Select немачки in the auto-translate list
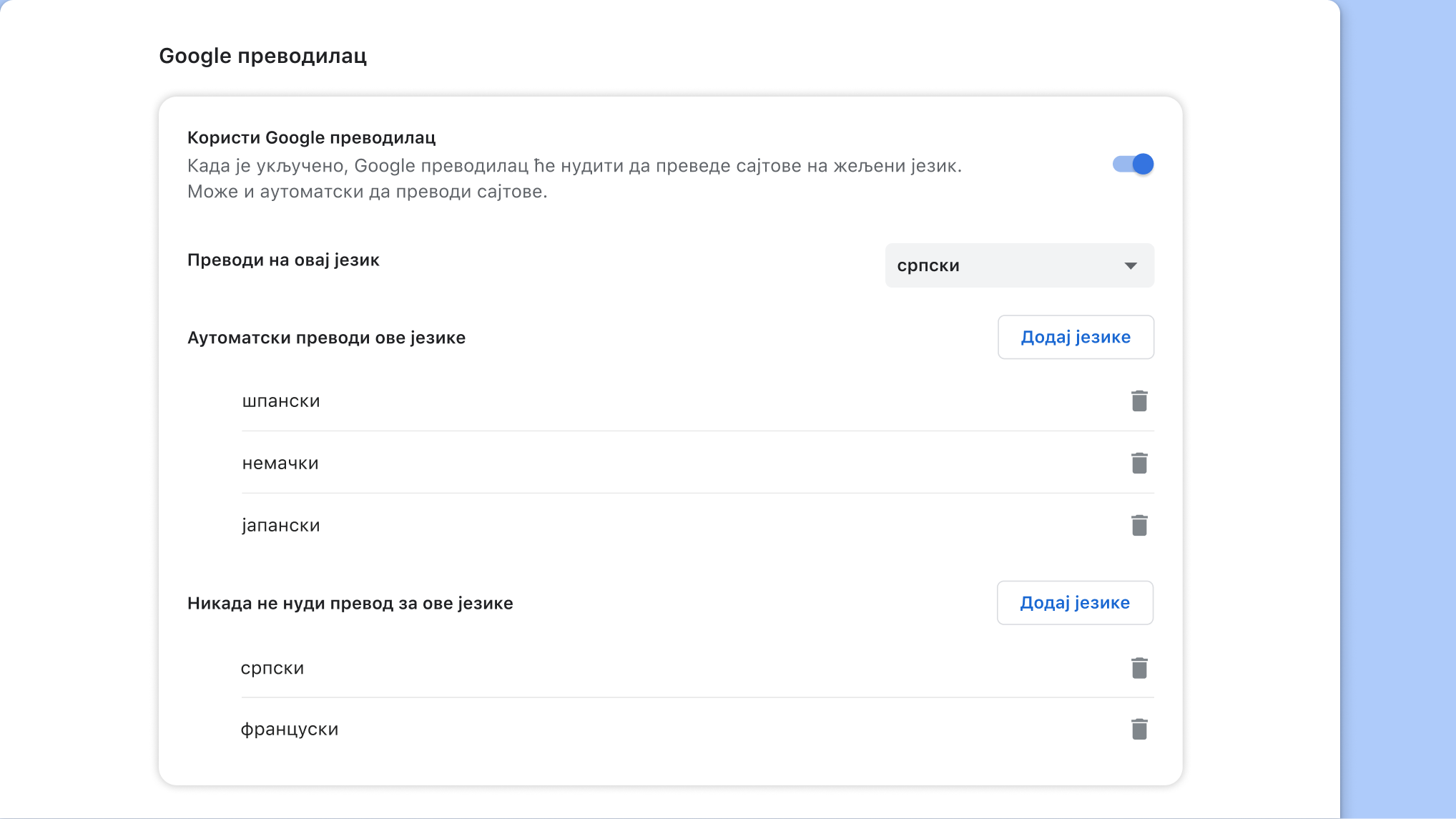Viewport: 1456px width, 819px height. tap(280, 462)
